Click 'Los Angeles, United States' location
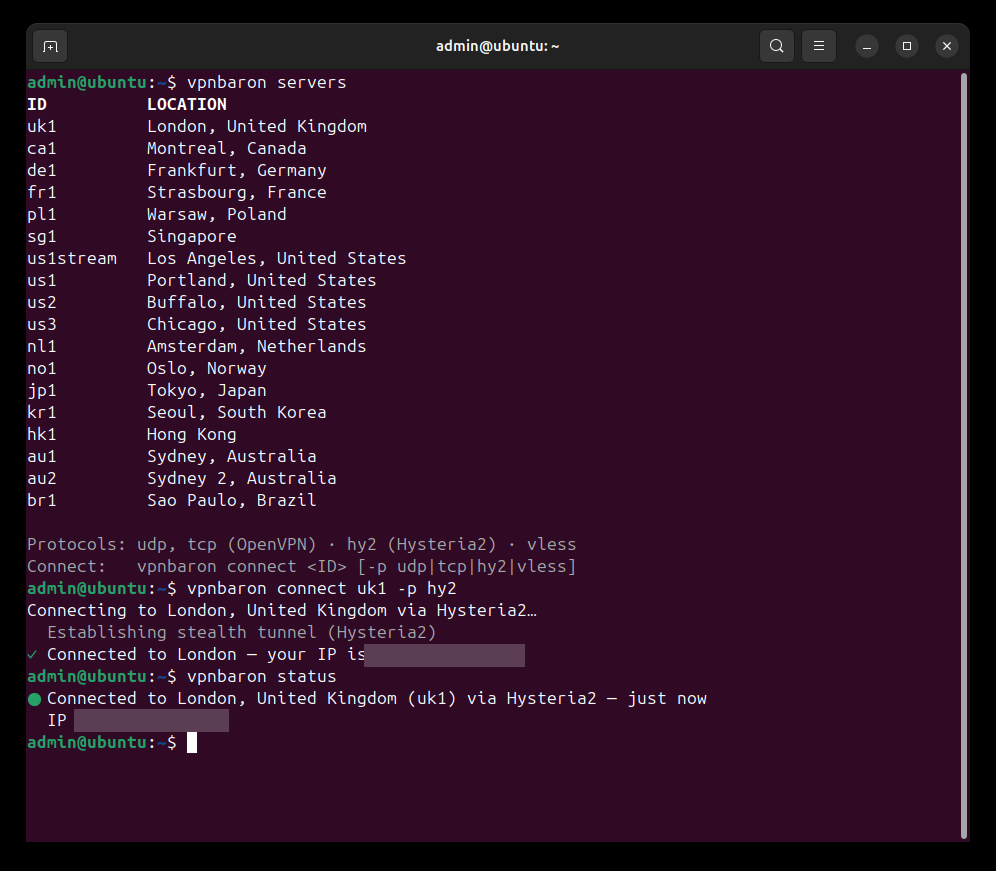Screen dimensions: 996x871 point(276,259)
